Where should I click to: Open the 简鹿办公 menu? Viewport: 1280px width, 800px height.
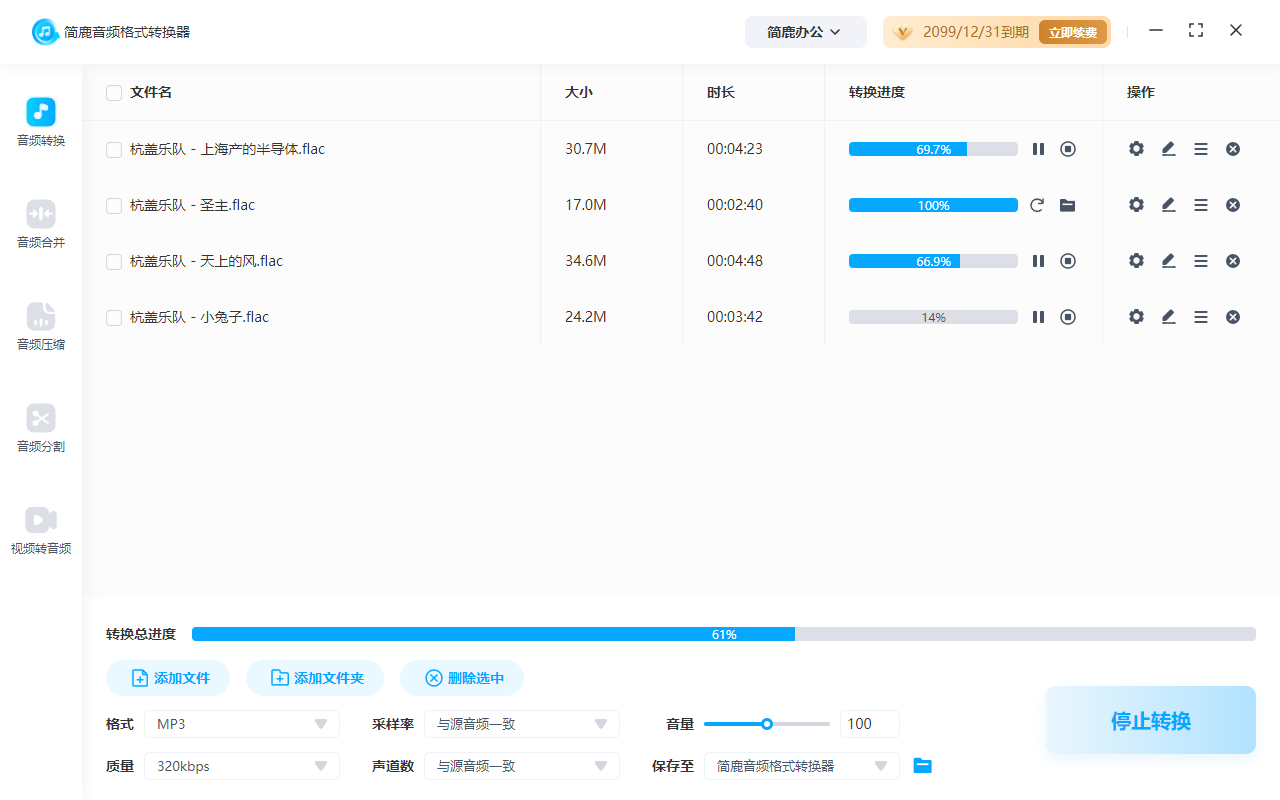[x=805, y=31]
